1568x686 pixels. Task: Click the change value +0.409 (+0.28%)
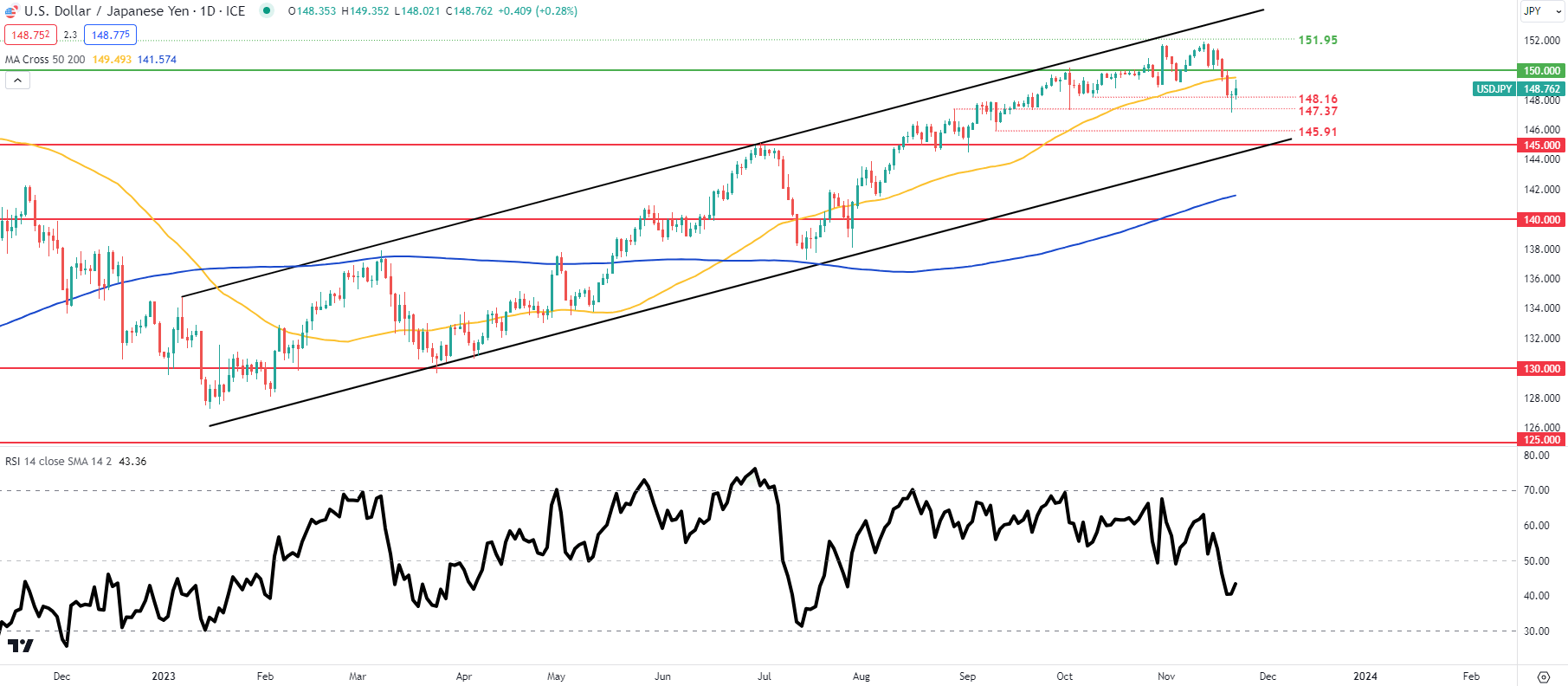[538, 11]
